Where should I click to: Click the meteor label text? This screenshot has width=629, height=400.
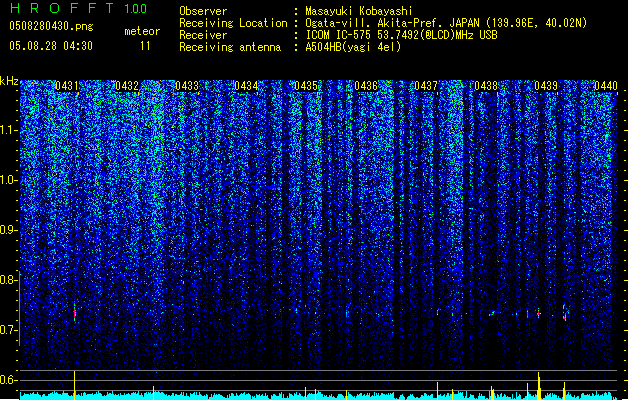pyautogui.click(x=142, y=31)
